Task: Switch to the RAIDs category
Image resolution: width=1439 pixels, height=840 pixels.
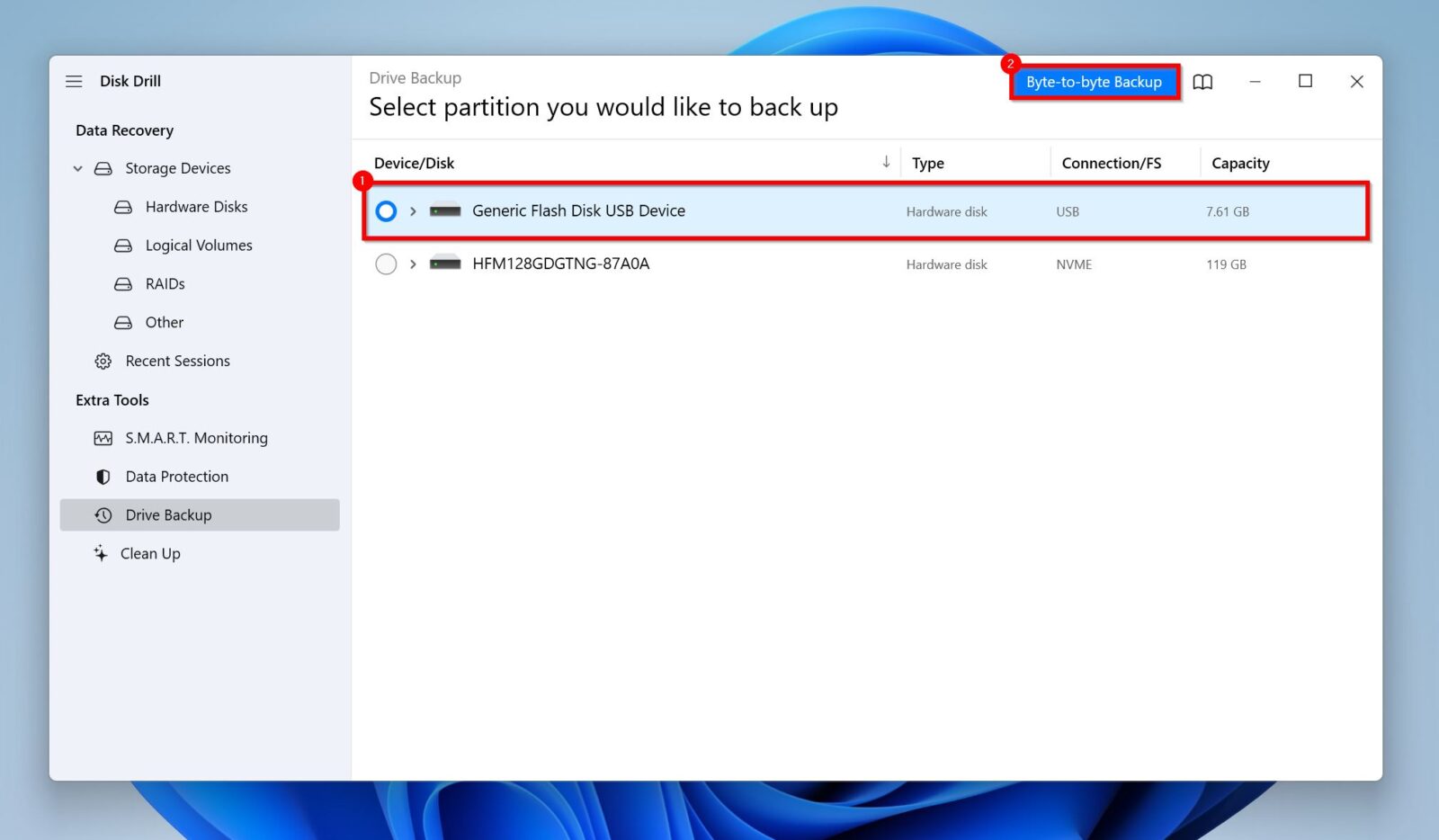Action: pyautogui.click(x=165, y=283)
